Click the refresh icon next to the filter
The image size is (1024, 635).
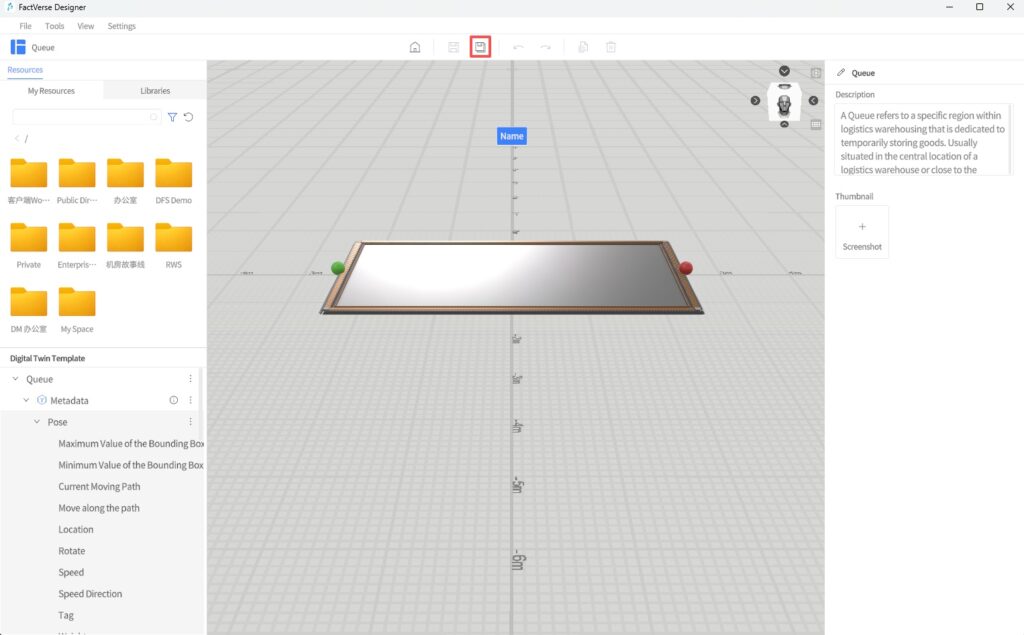[x=189, y=117]
